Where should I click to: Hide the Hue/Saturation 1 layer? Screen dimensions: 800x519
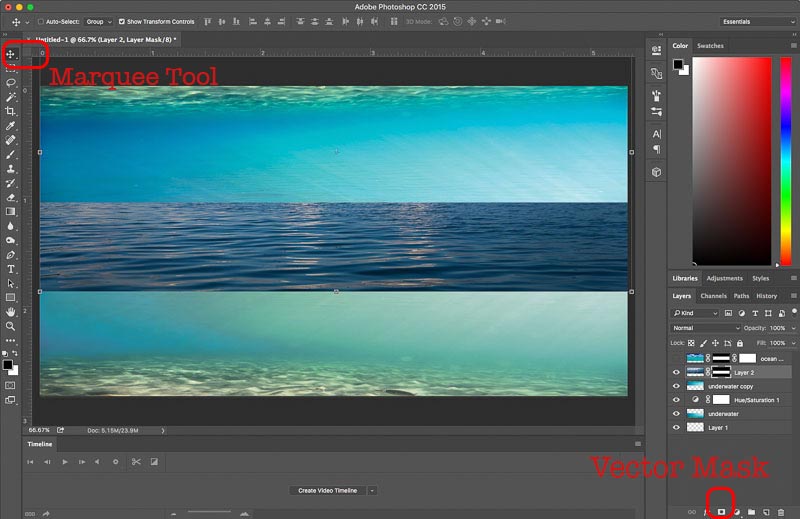[x=677, y=400]
